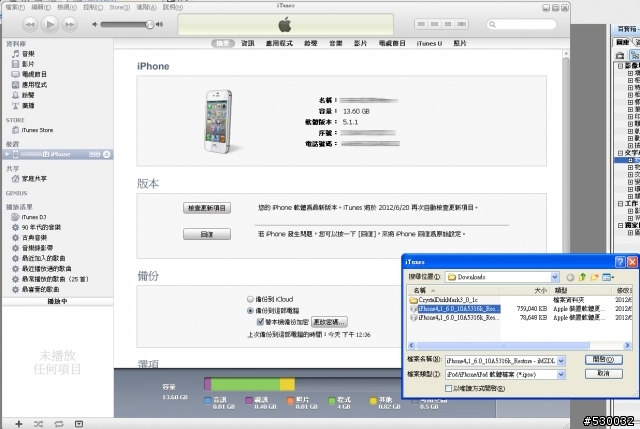Select 電視節目 in the library sidebar

(29, 74)
